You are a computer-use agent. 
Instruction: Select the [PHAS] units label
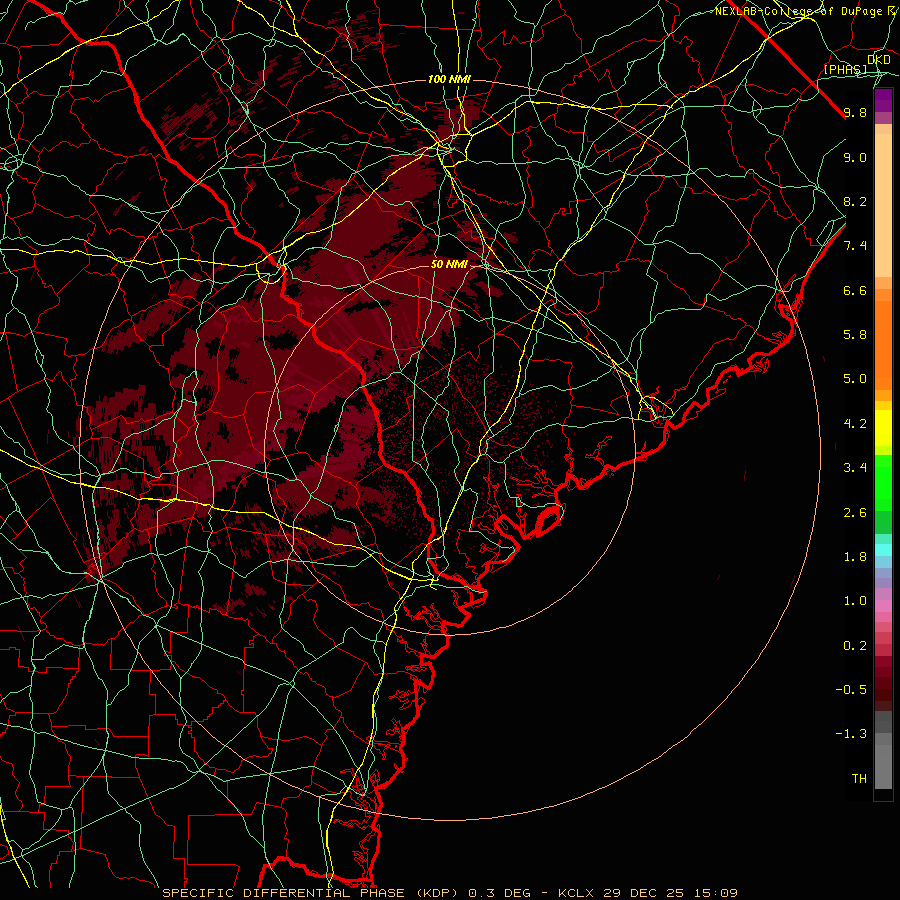tap(846, 69)
